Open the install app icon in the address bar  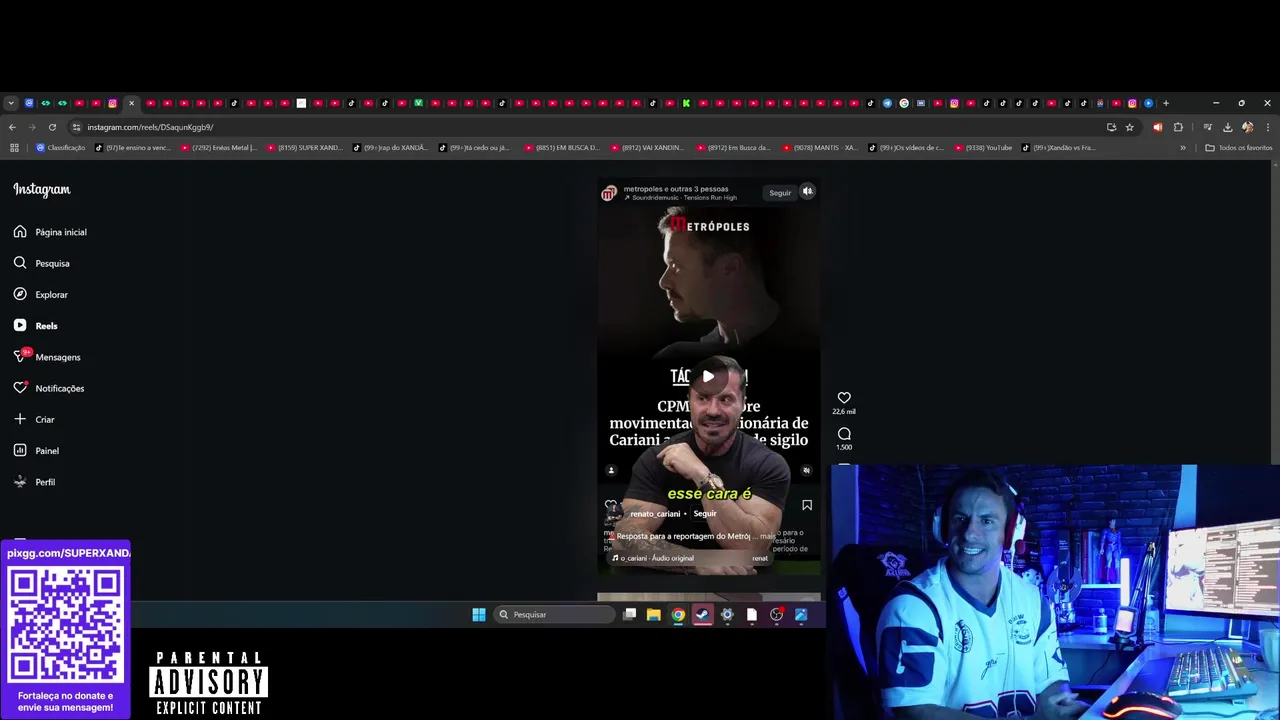click(1111, 127)
